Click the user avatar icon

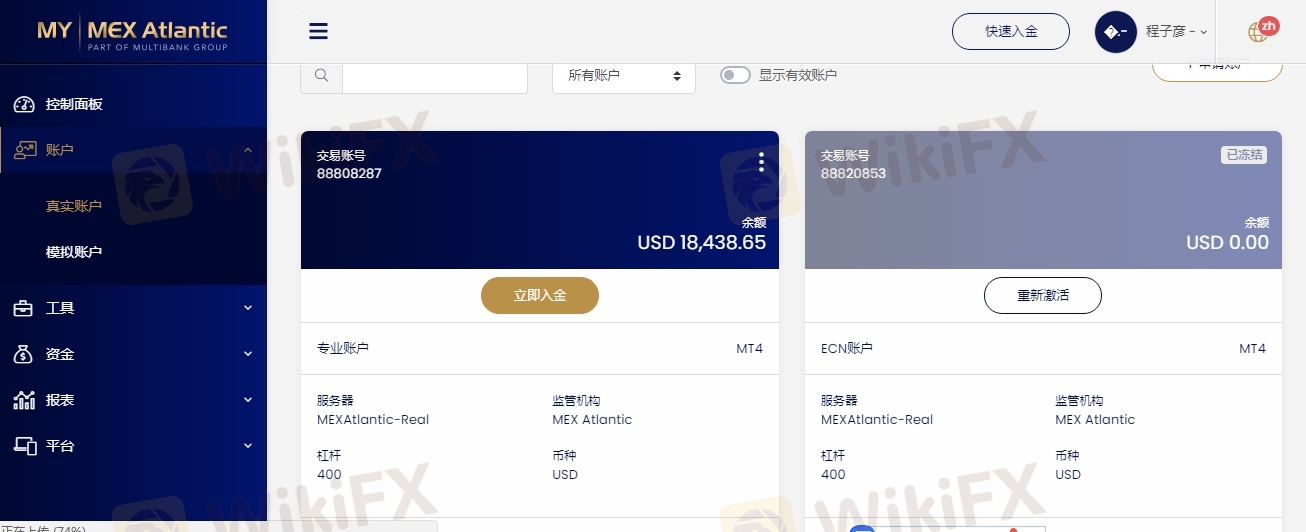1116,32
